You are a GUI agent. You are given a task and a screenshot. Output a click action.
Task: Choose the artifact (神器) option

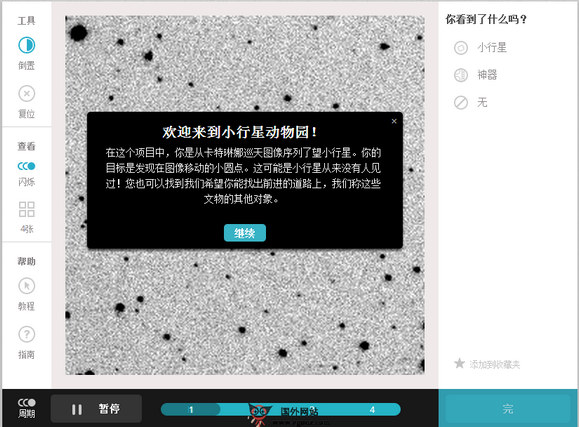coord(476,75)
